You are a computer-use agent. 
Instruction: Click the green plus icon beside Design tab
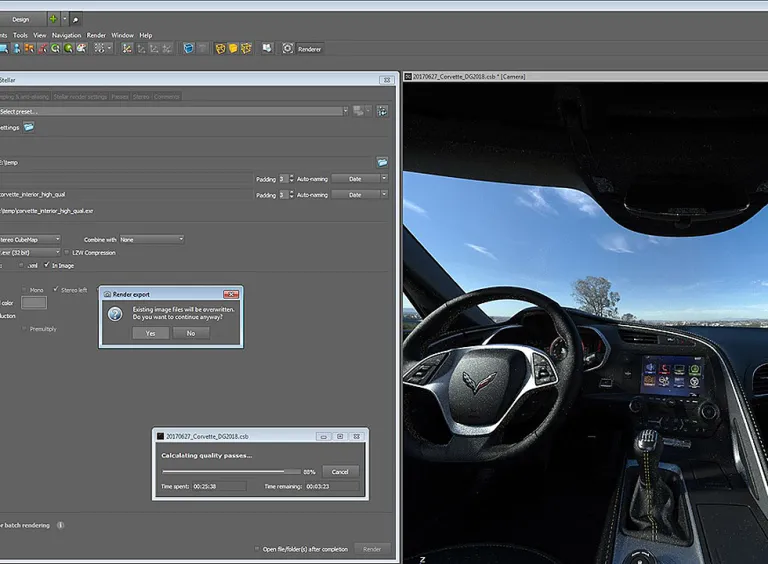point(53,19)
